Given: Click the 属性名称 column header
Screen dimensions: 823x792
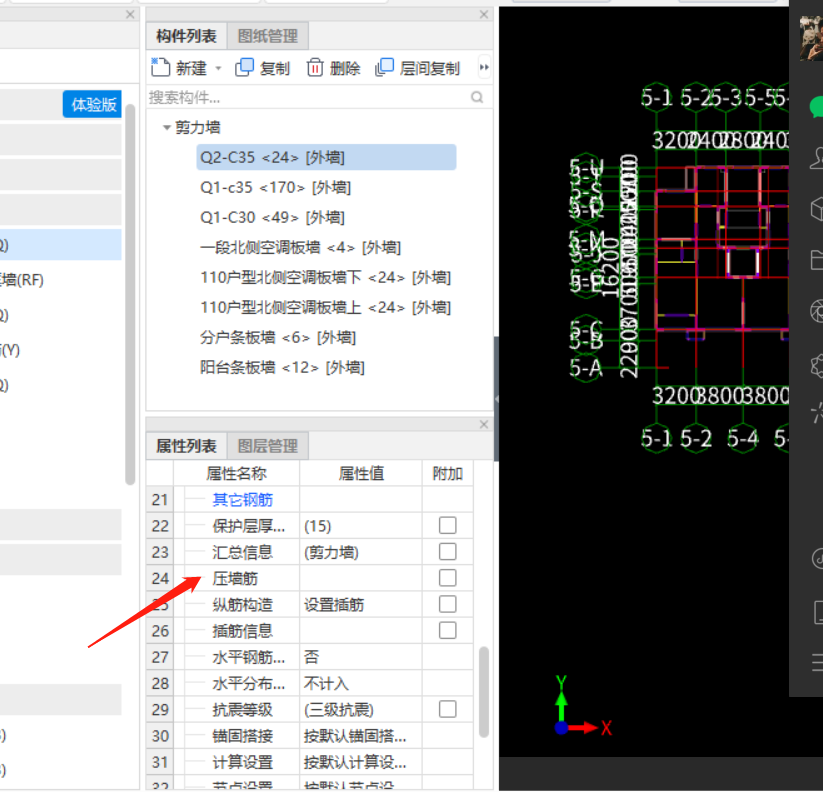Looking at the screenshot, I should coord(236,473).
